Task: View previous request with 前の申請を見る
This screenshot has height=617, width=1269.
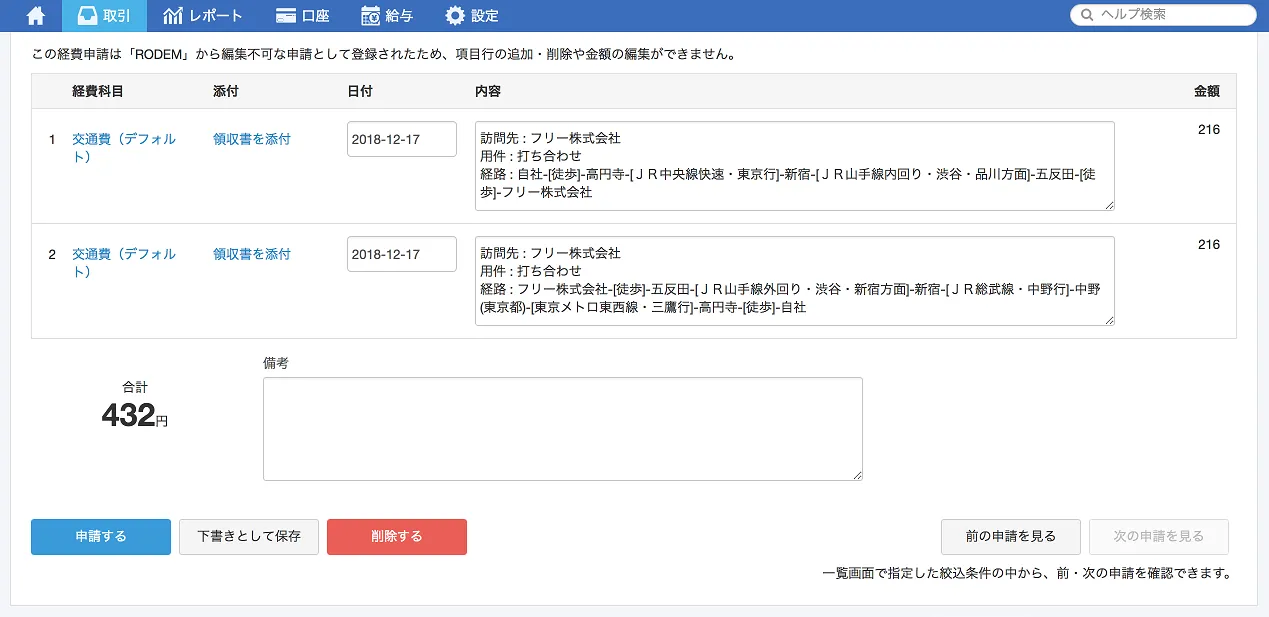Action: pos(1011,537)
